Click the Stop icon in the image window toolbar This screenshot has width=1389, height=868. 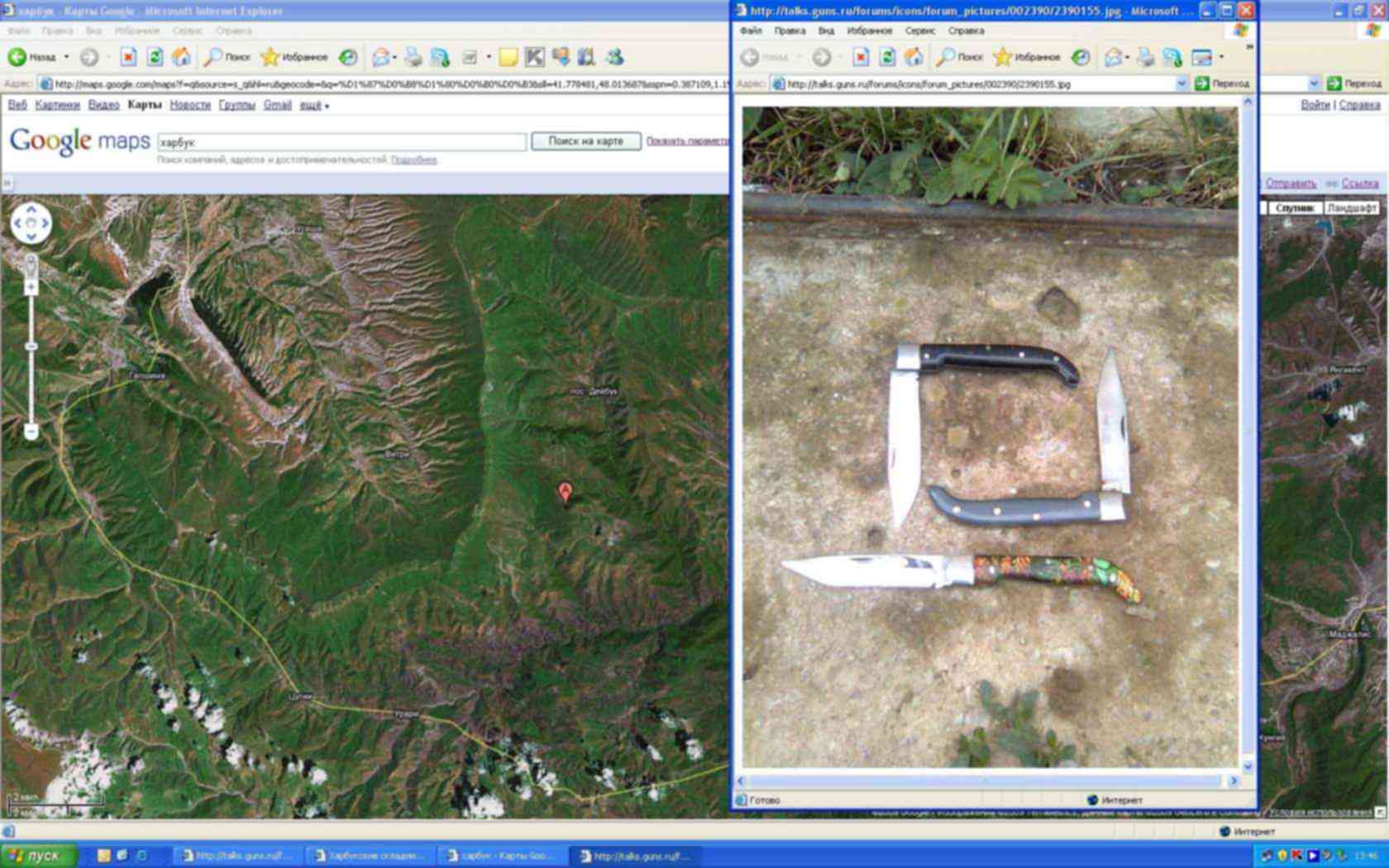point(861,57)
